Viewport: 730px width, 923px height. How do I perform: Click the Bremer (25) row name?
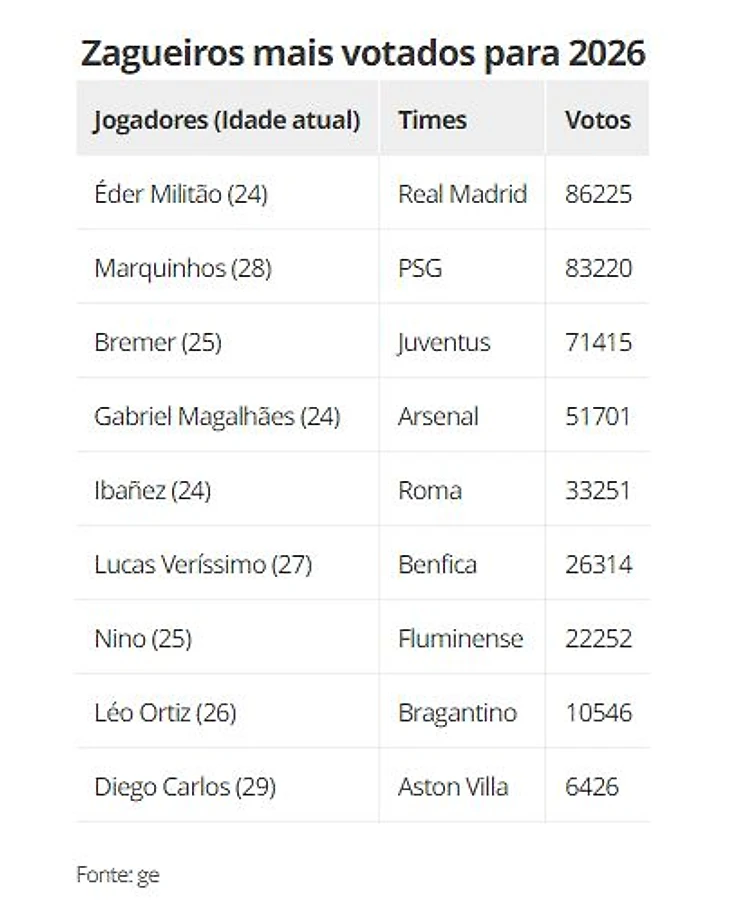point(157,342)
